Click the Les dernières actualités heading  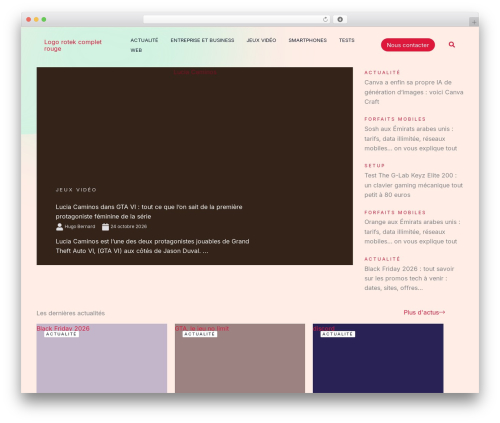tap(71, 313)
